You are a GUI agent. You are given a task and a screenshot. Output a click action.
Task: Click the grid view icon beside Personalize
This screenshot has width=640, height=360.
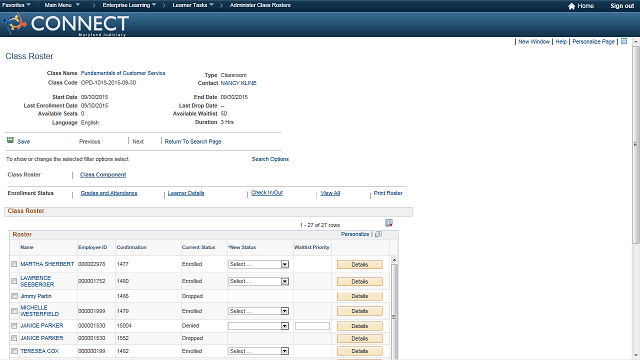378,234
